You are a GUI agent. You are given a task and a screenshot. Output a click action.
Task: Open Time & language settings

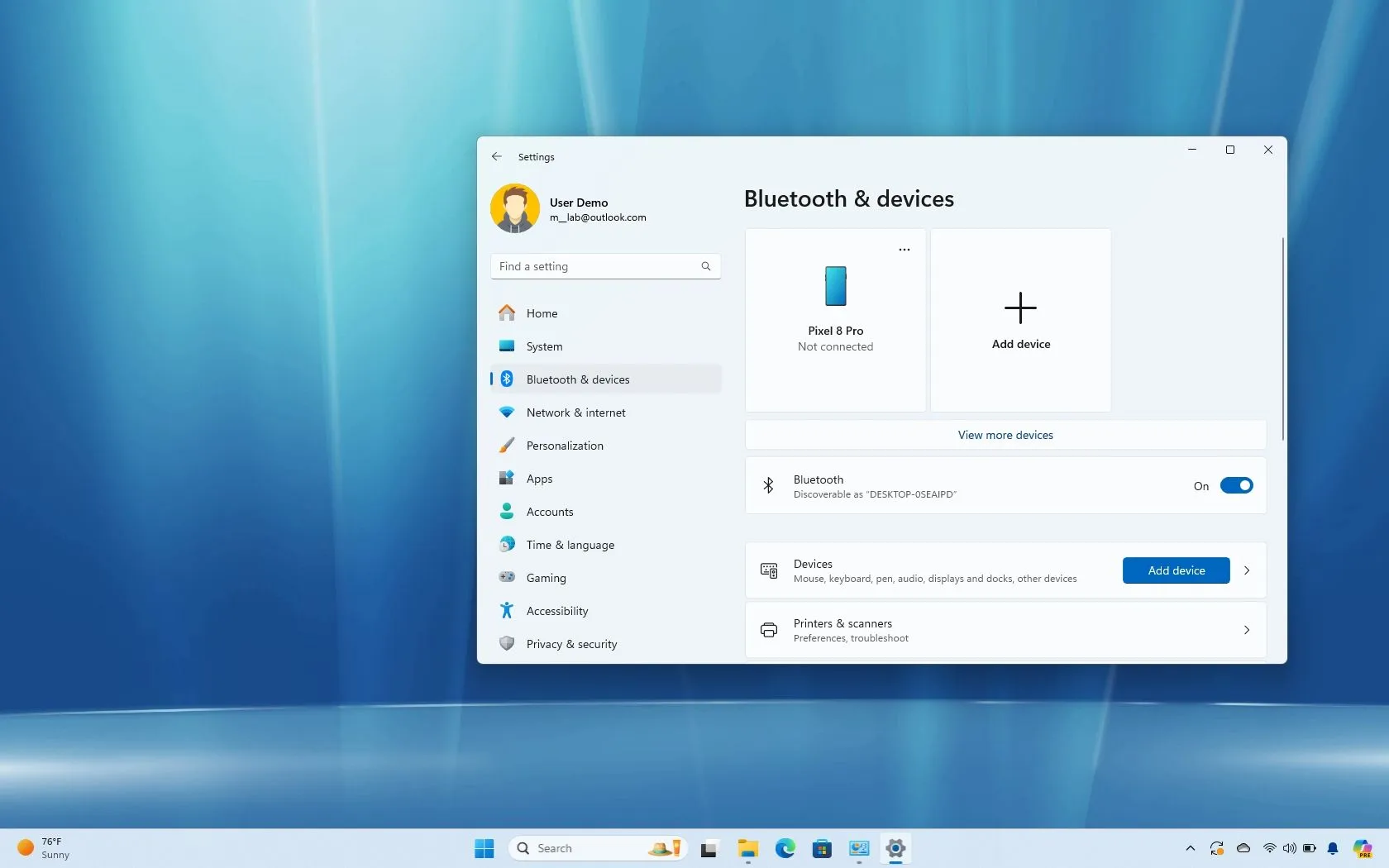click(605, 545)
